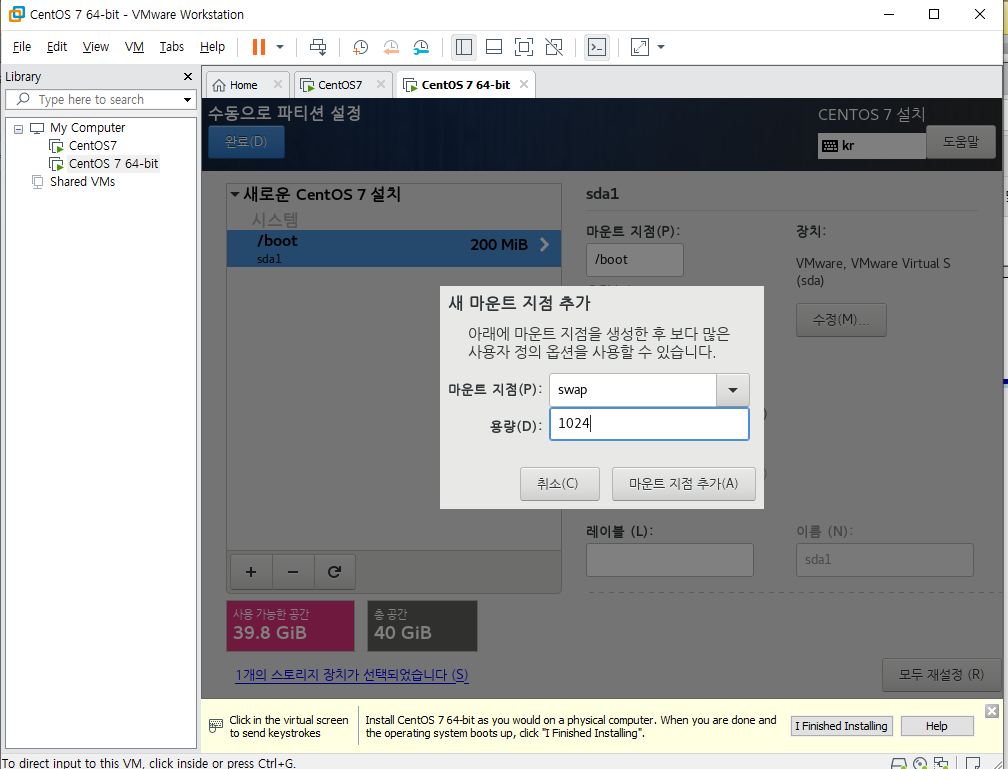Close the Home tab

point(278,84)
